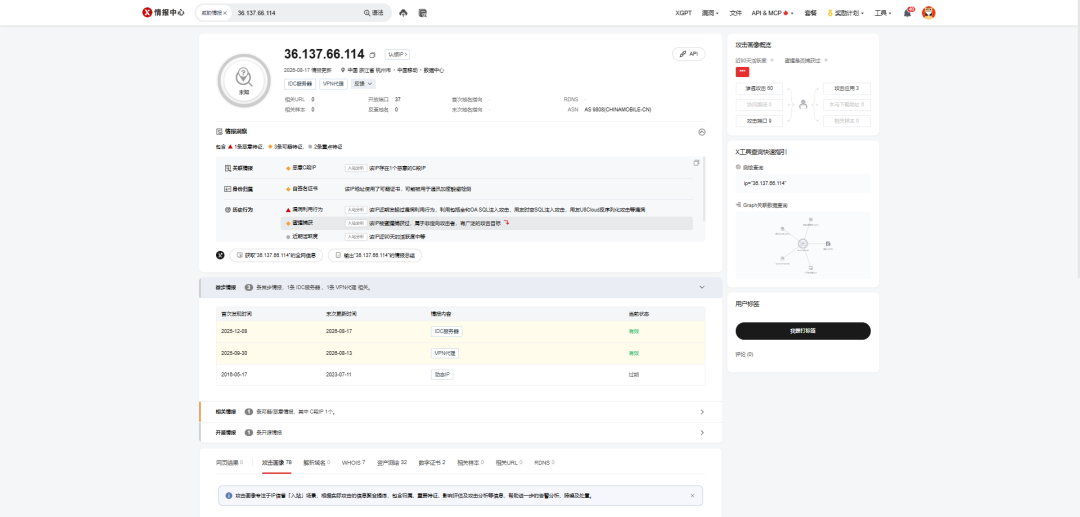Collapse the 情报洞察 section with circle arrow
Viewport: 1080px width, 517px height.
click(702, 131)
